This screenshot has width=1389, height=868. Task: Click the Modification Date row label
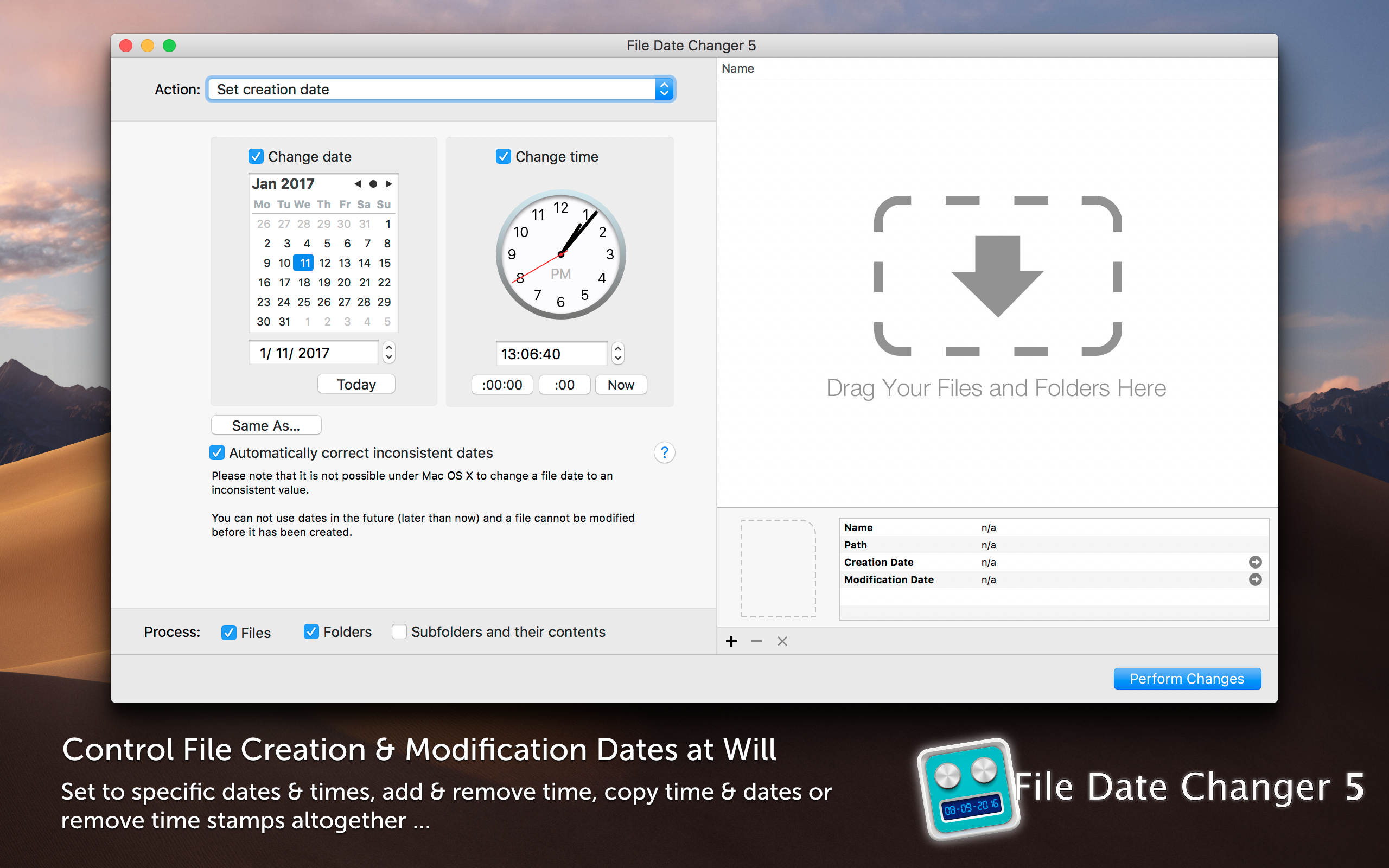coord(889,579)
